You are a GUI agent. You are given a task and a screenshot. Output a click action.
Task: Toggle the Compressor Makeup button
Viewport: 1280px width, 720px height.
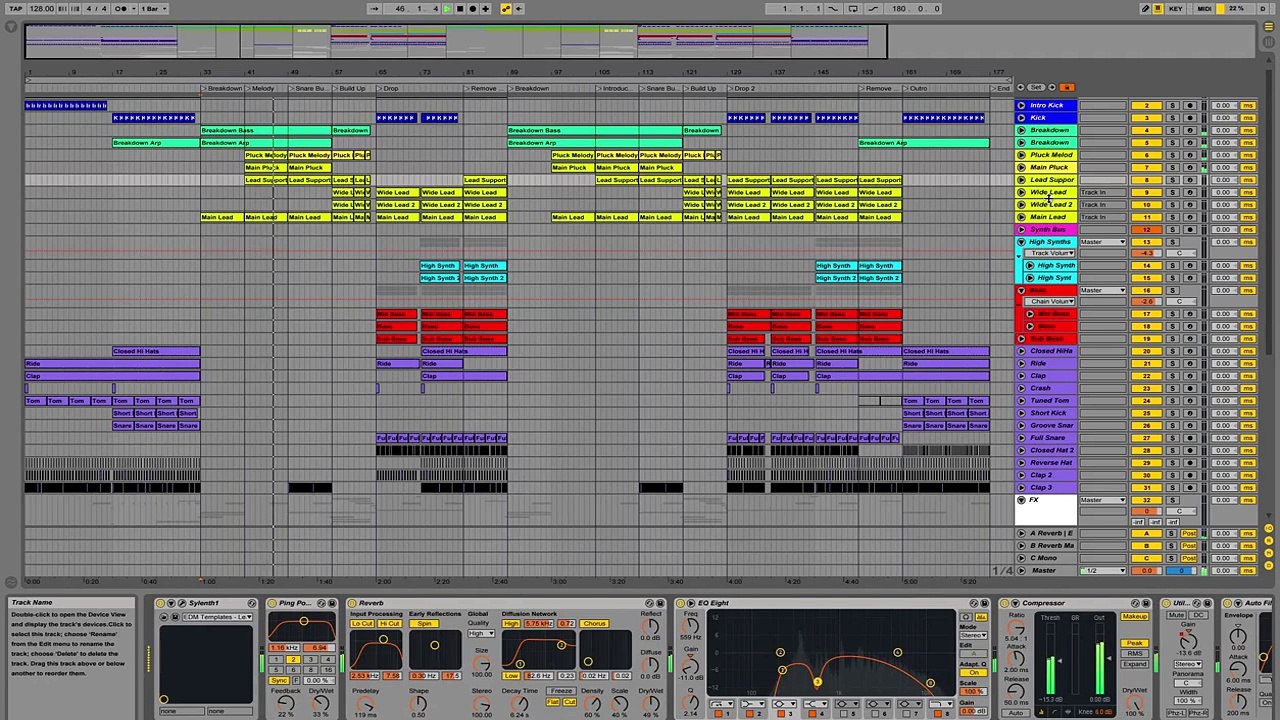1134,616
